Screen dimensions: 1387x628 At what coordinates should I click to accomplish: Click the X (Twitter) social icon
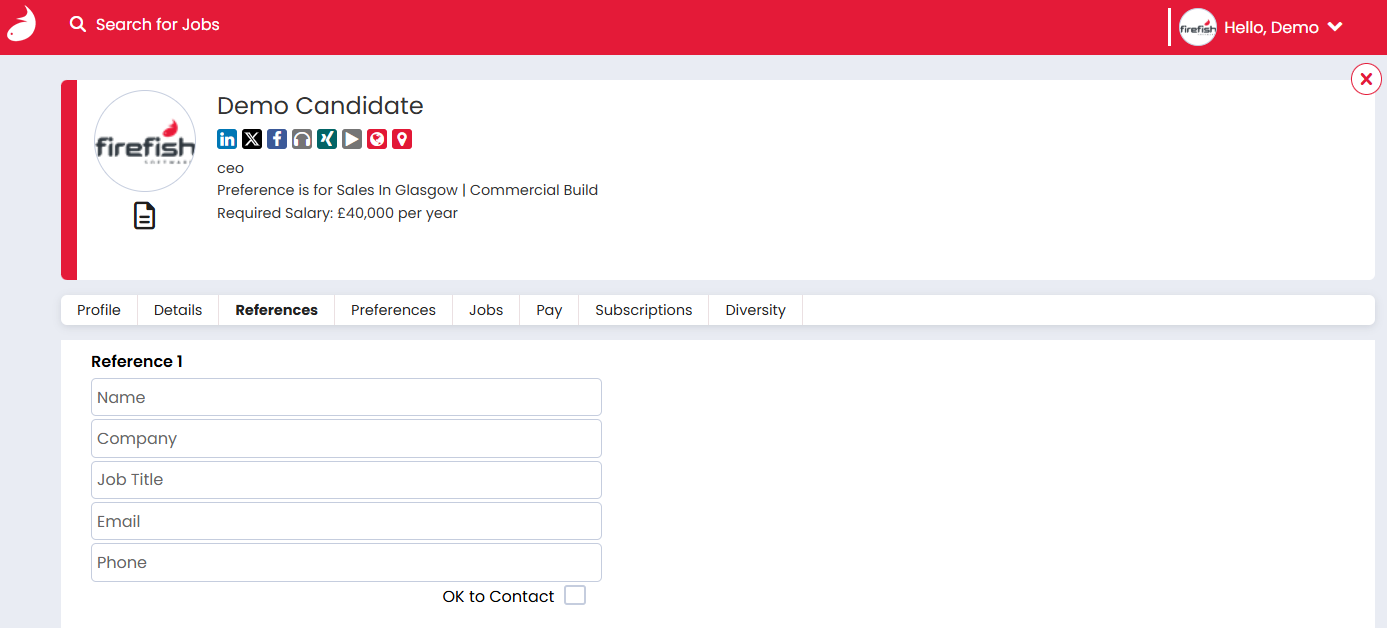tap(252, 139)
